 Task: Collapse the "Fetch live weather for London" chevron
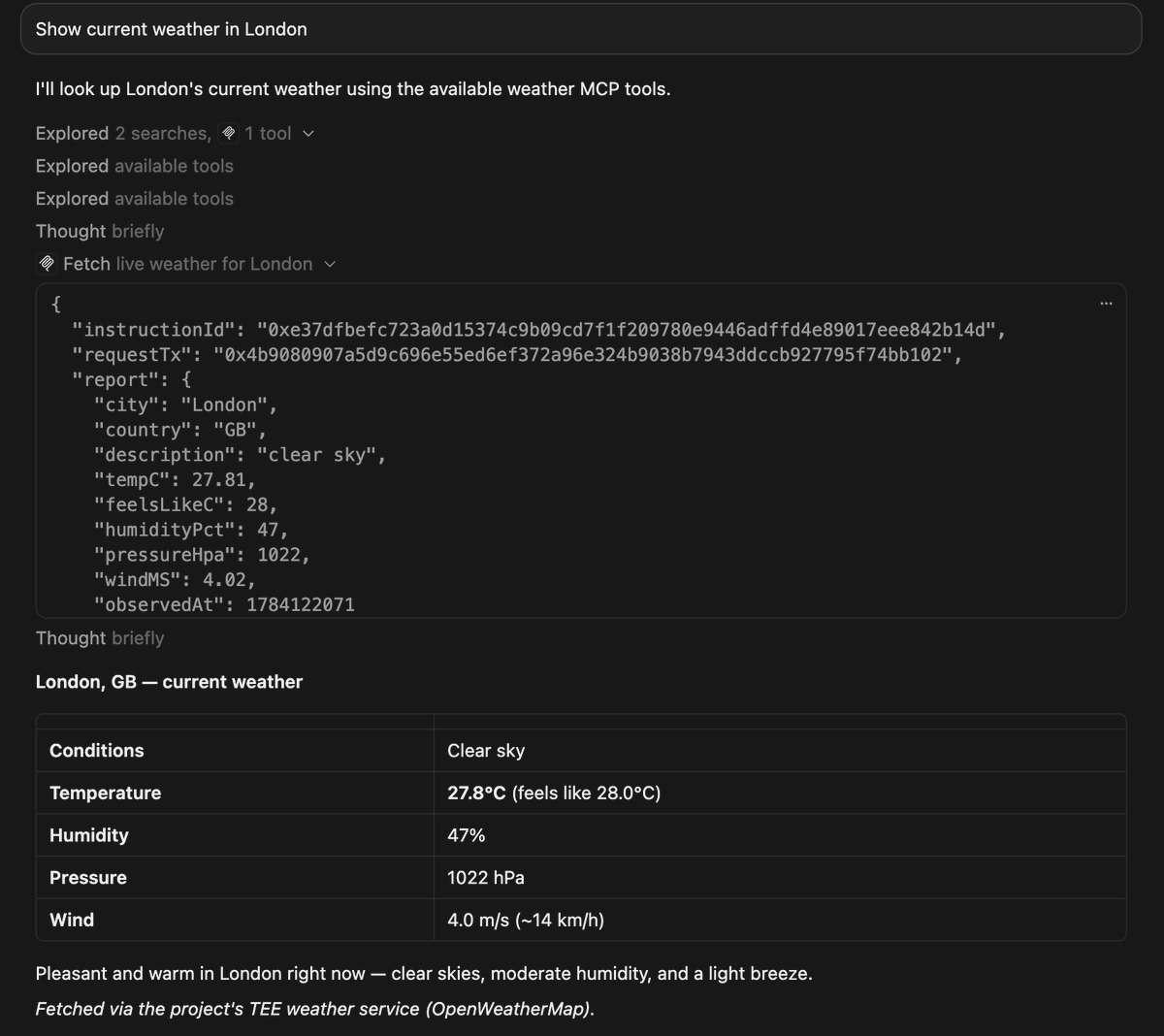point(329,264)
